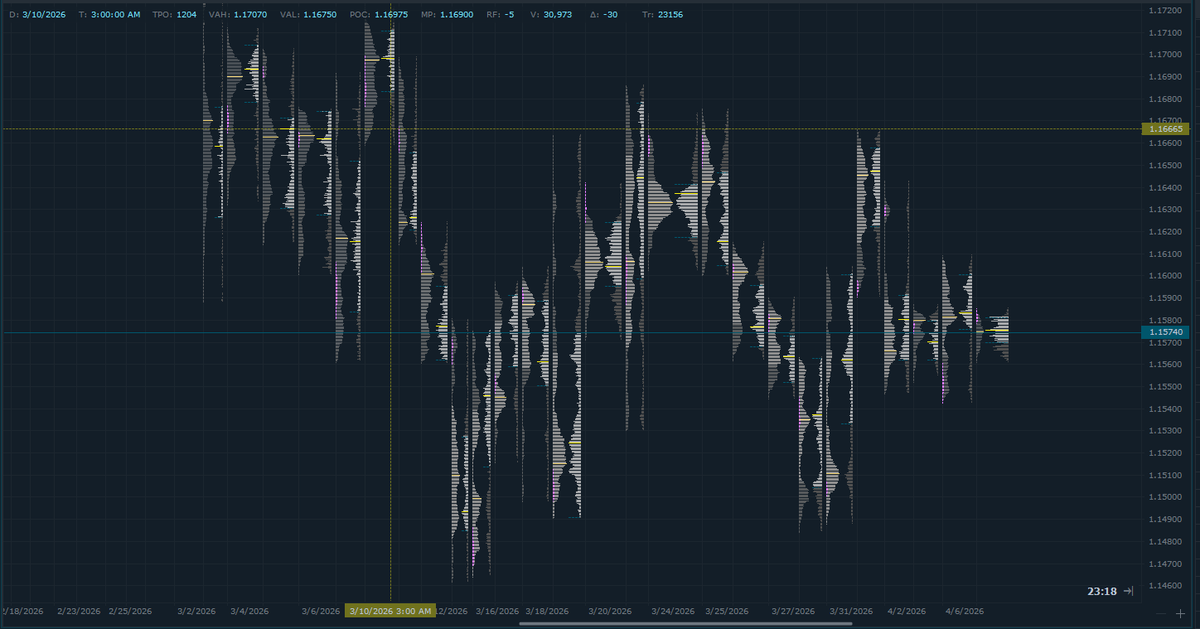The image size is (1200, 629).
Task: Select the MP value 1.16900
Action: 456,15
